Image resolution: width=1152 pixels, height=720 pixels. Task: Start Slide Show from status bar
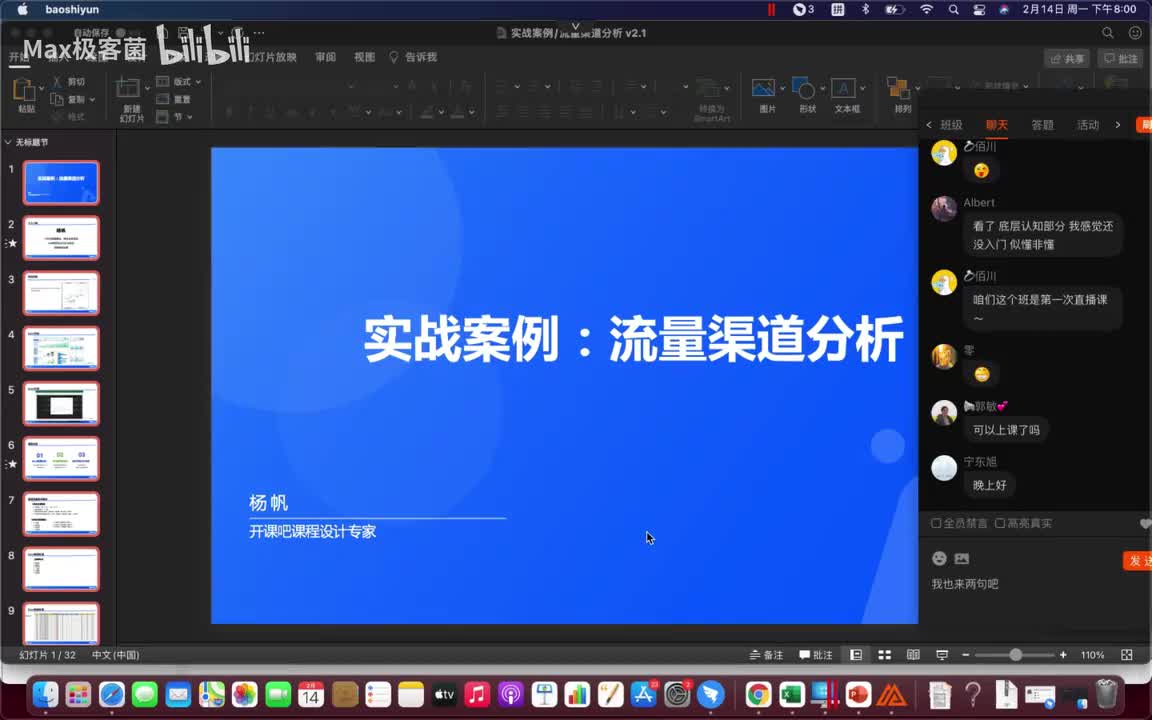tap(942, 655)
